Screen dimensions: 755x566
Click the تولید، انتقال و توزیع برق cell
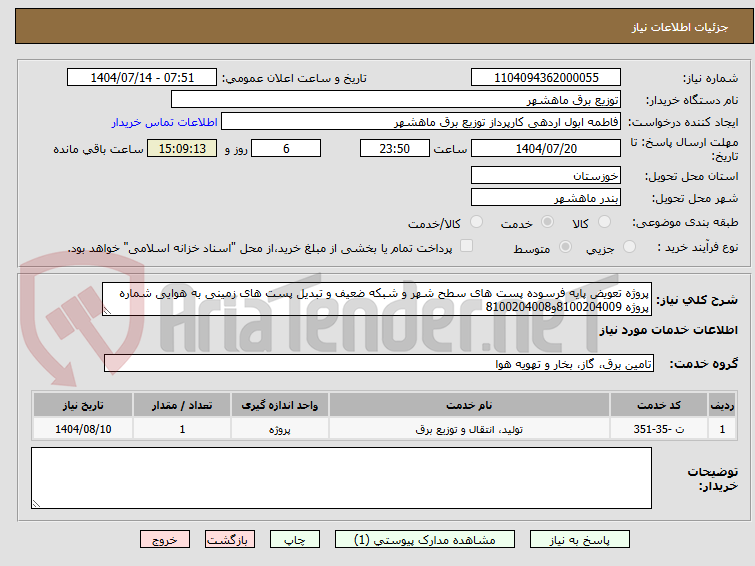point(469,429)
